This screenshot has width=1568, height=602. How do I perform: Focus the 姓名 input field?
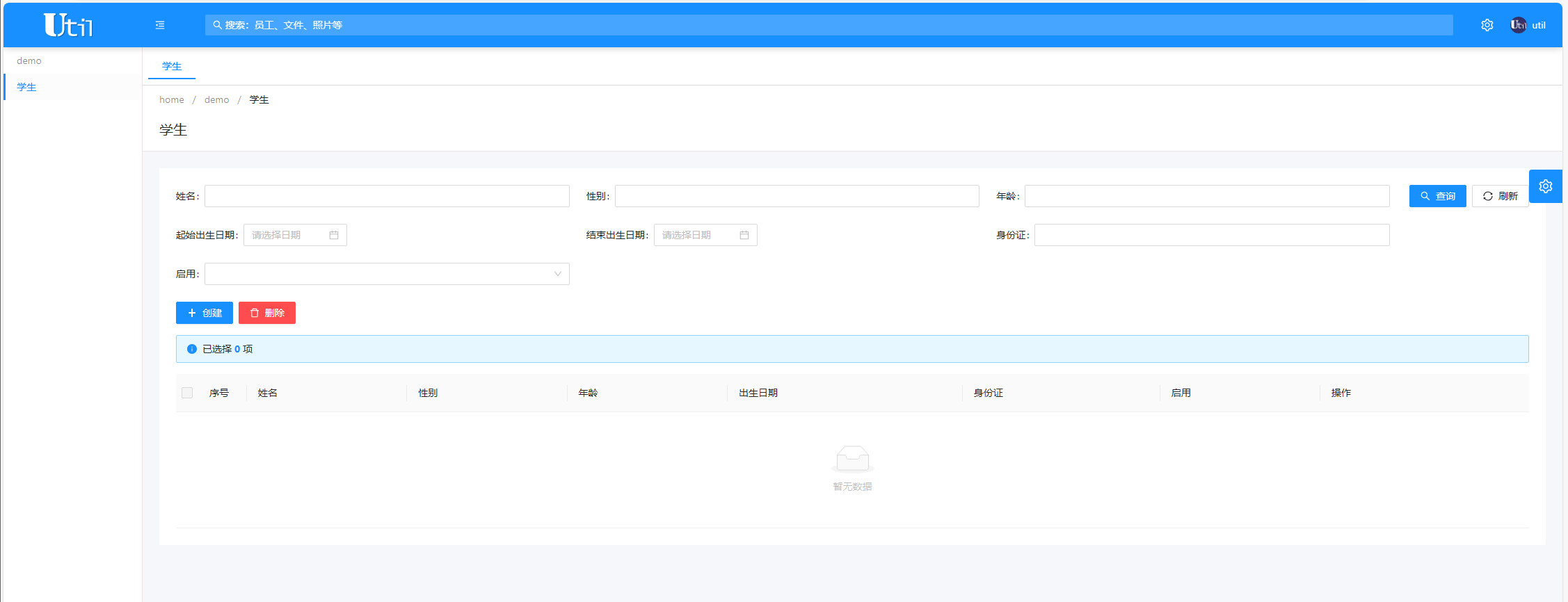(x=387, y=196)
